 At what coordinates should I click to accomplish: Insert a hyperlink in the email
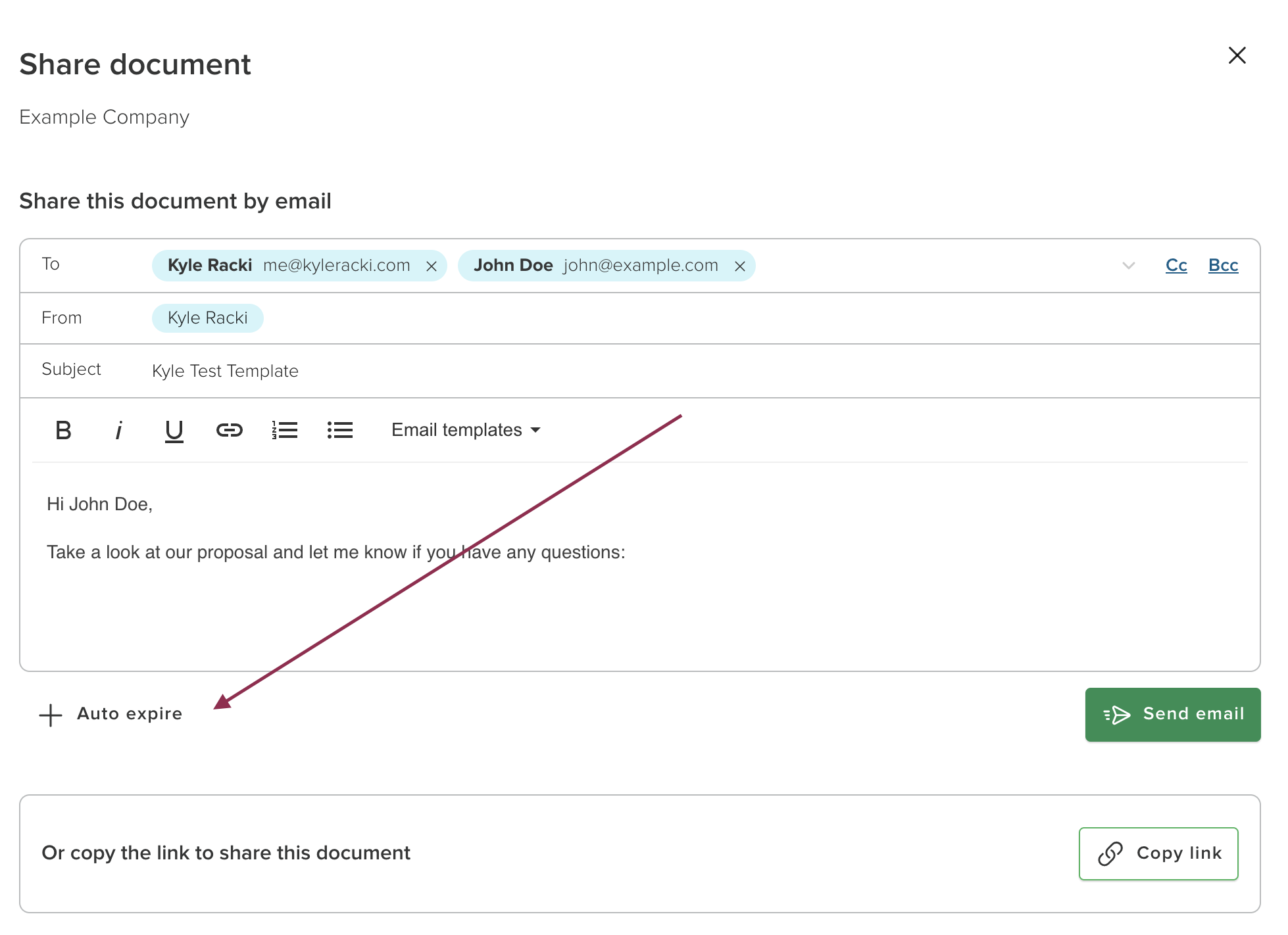(230, 431)
